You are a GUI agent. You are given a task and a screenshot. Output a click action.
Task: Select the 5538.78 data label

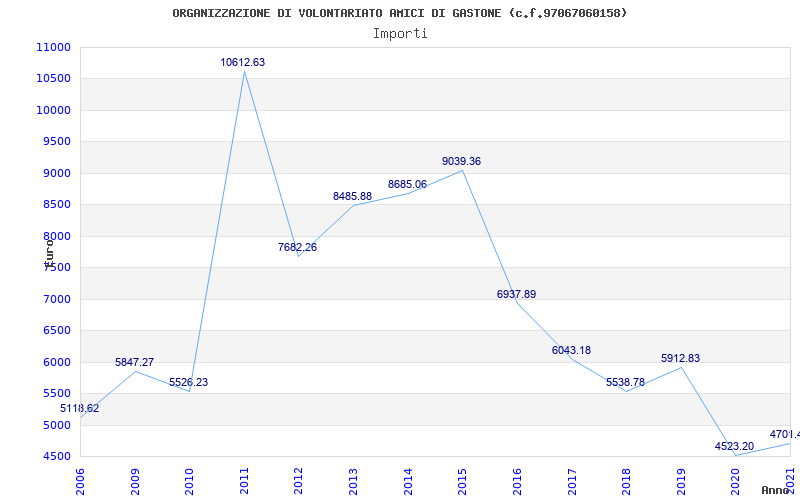click(626, 382)
